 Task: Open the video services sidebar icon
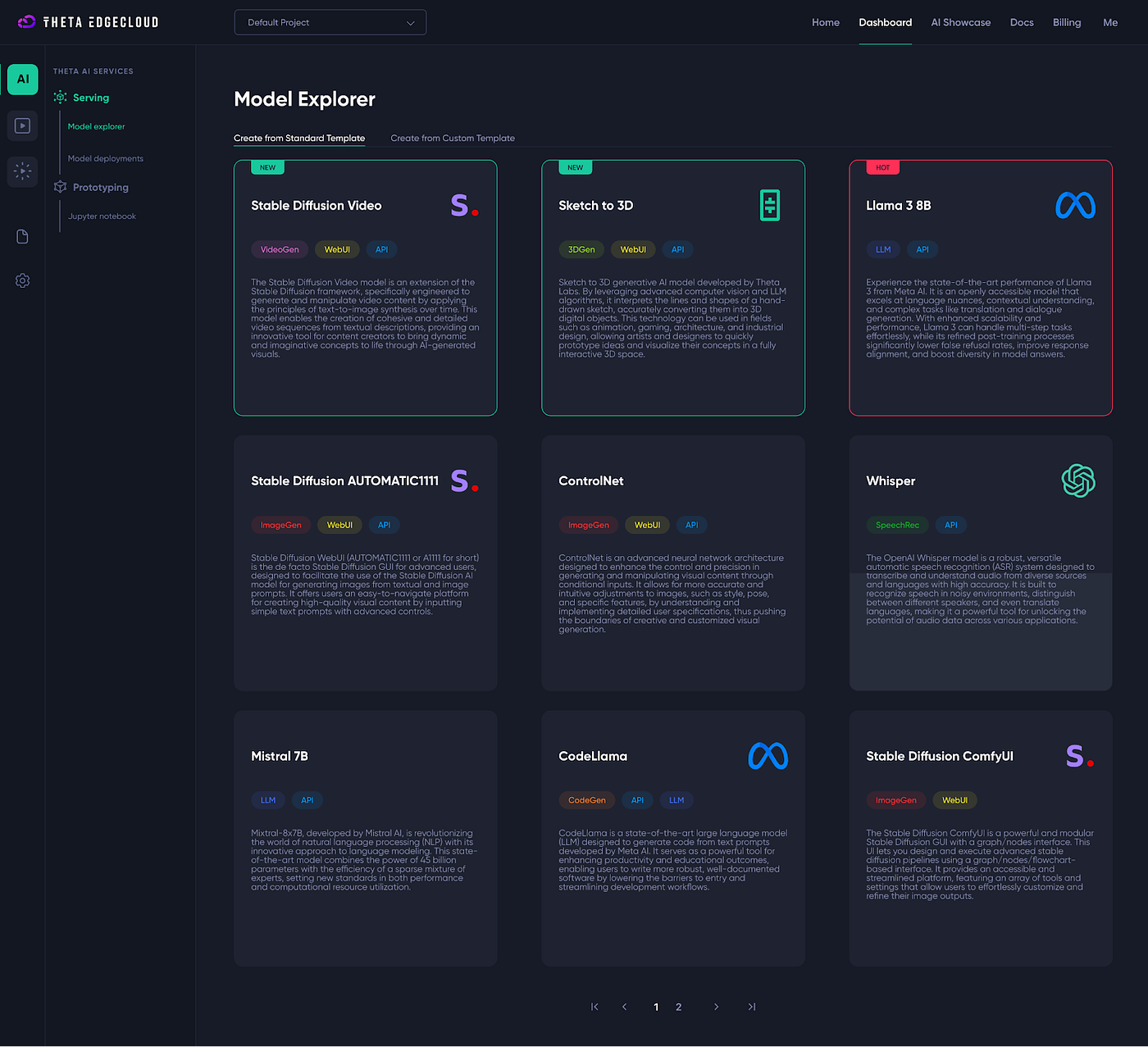23,125
